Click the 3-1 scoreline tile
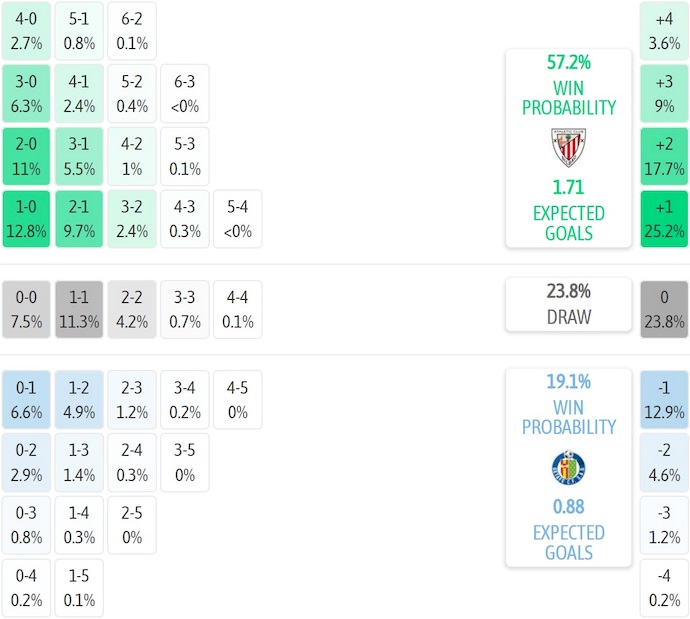 [79, 157]
